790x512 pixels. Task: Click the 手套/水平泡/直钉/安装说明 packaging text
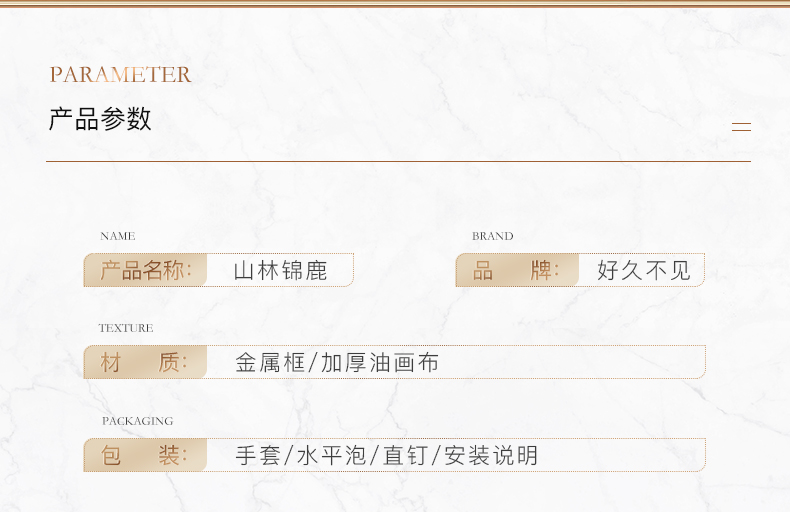coord(386,456)
